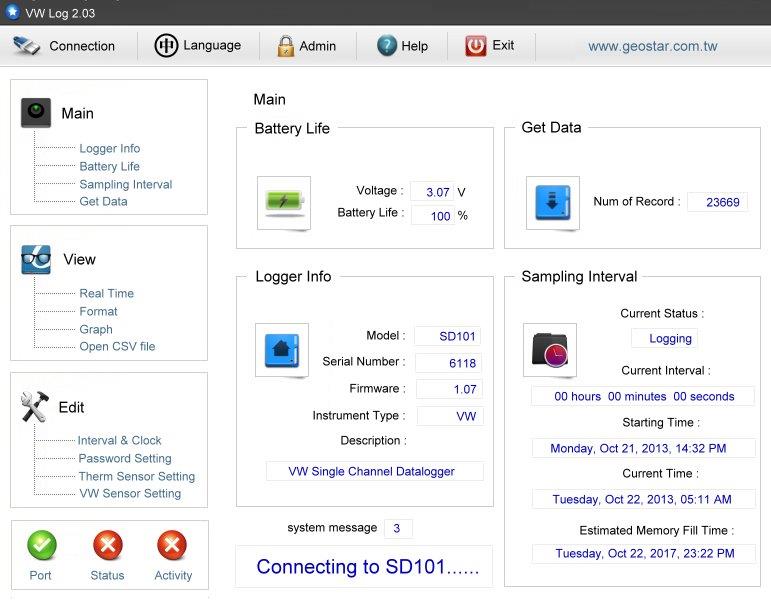Click the blue download icon in Get Data
The image size is (771, 612).
click(552, 203)
